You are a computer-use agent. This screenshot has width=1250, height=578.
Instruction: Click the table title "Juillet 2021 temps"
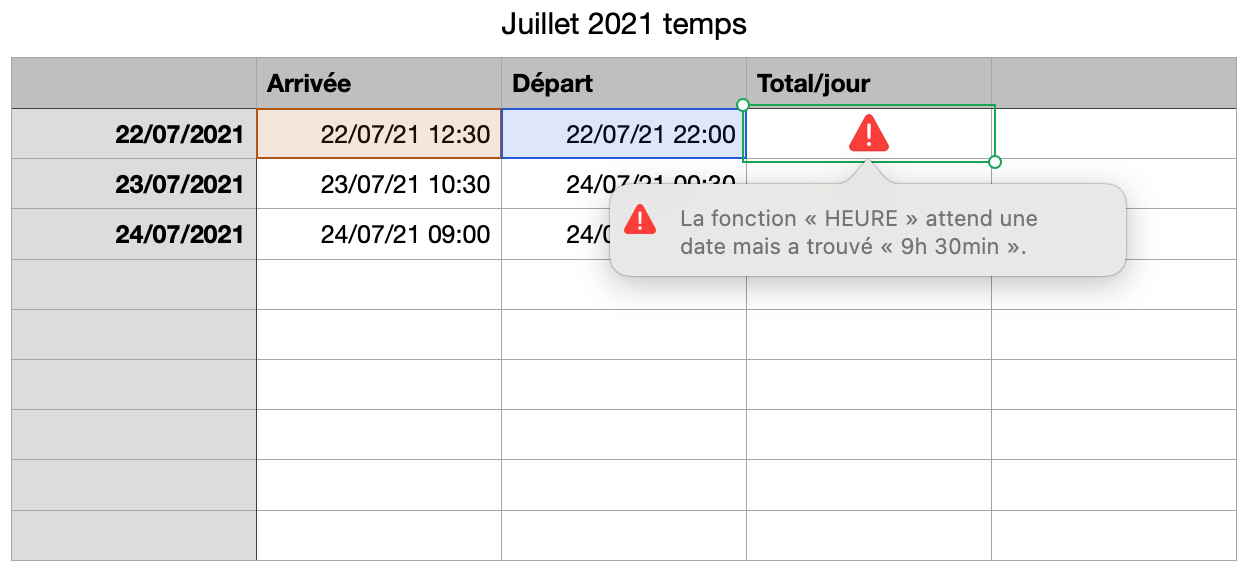pyautogui.click(x=624, y=24)
